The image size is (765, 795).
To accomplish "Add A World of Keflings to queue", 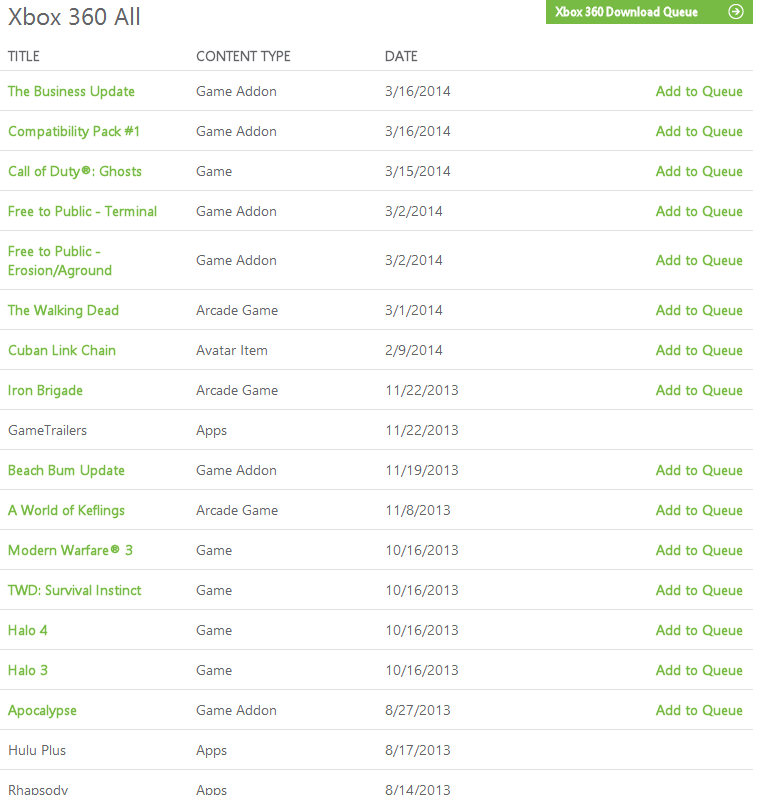I will pos(699,510).
